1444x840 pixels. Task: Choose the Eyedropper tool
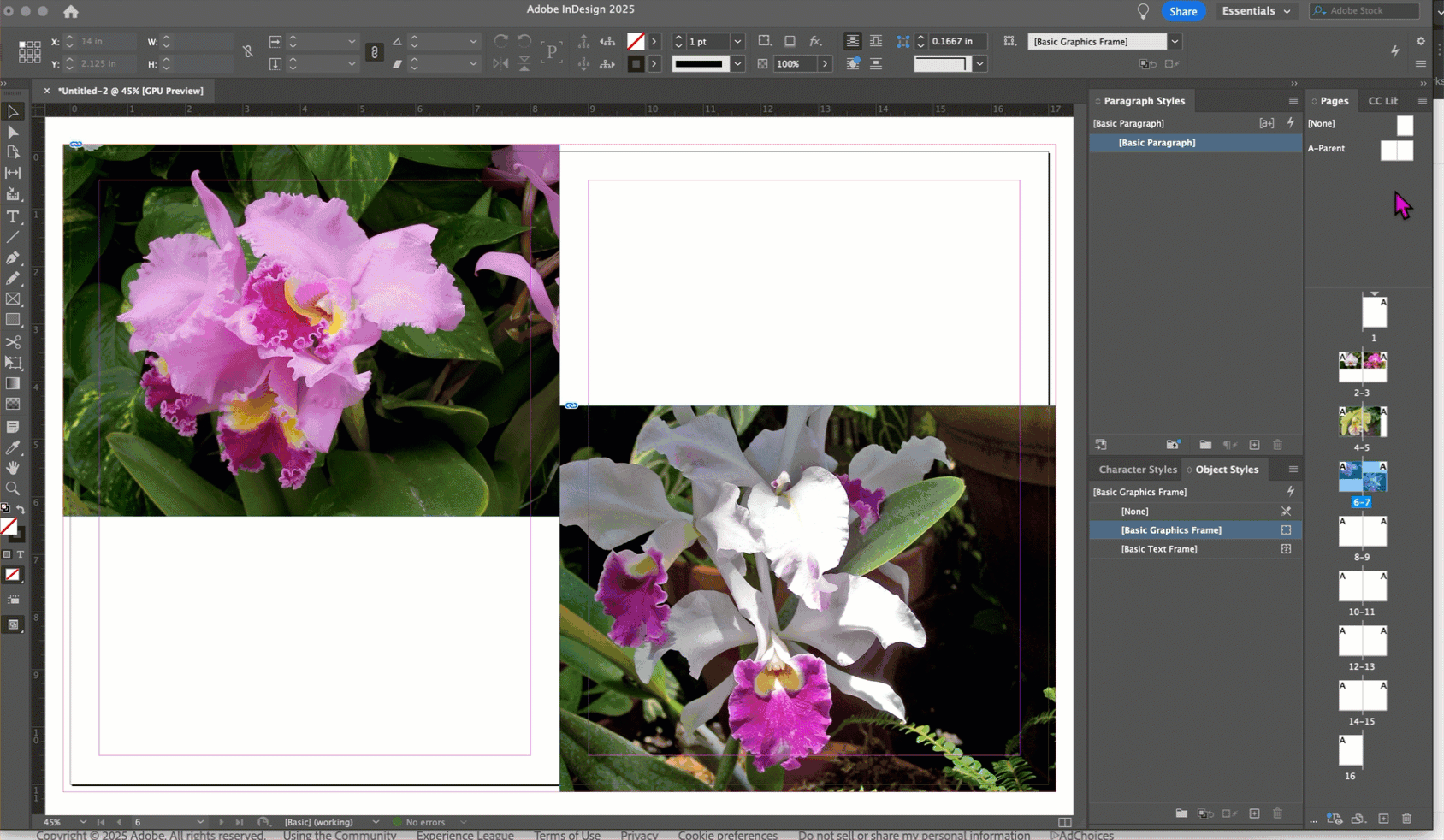tap(13, 447)
